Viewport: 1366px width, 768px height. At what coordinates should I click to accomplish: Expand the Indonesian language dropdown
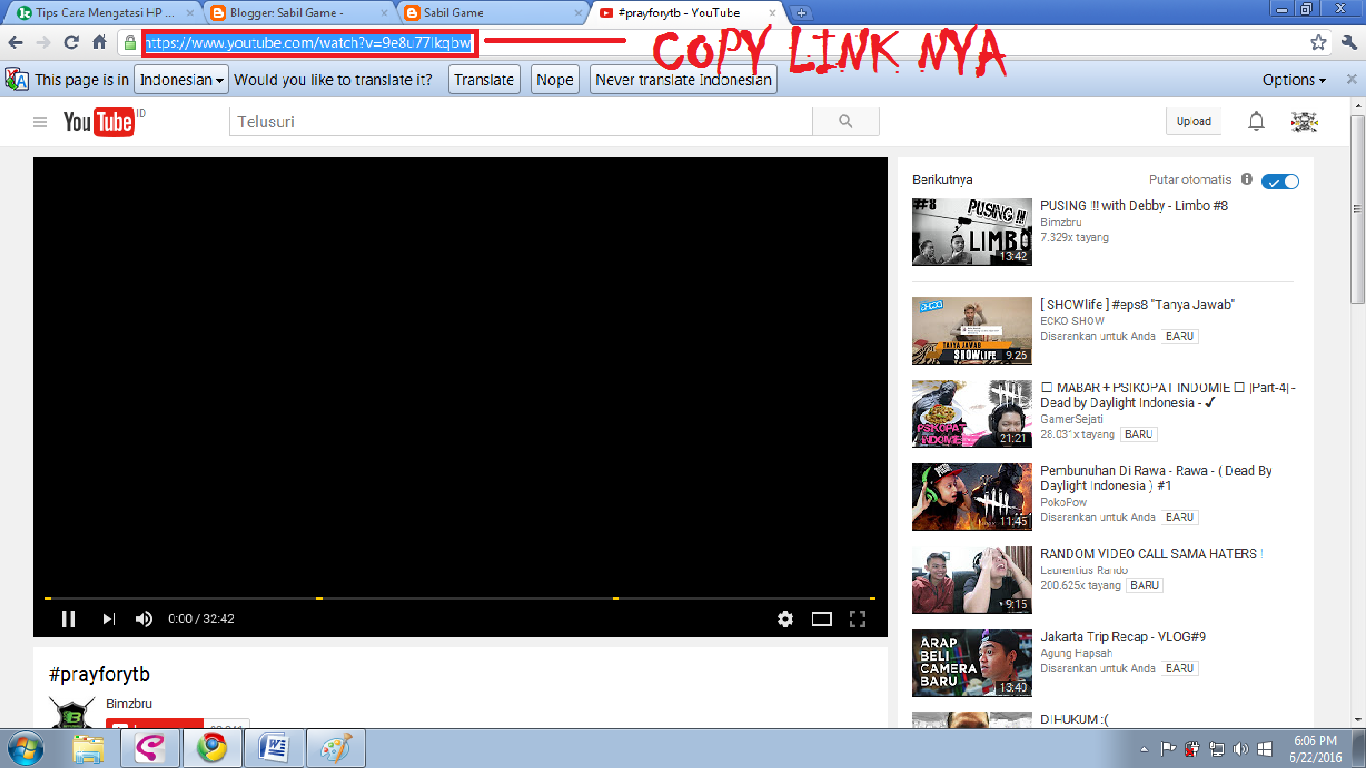click(182, 80)
